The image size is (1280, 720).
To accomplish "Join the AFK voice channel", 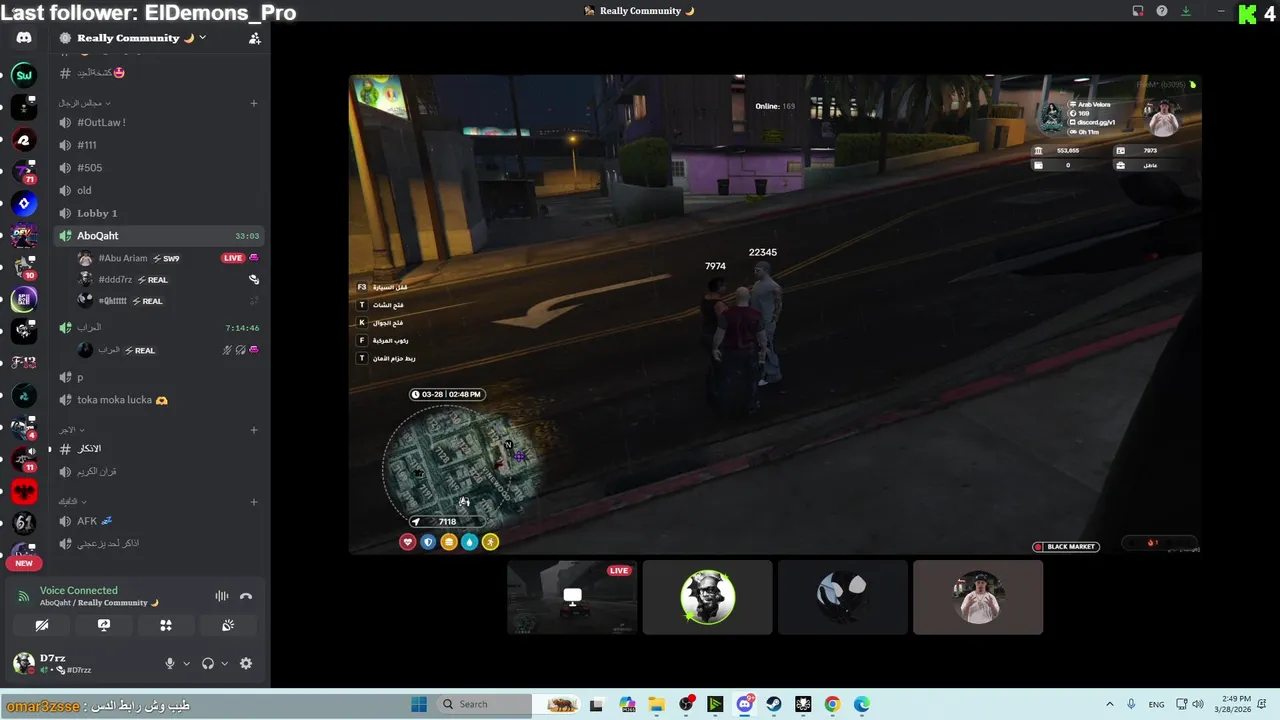I will [160, 521].
